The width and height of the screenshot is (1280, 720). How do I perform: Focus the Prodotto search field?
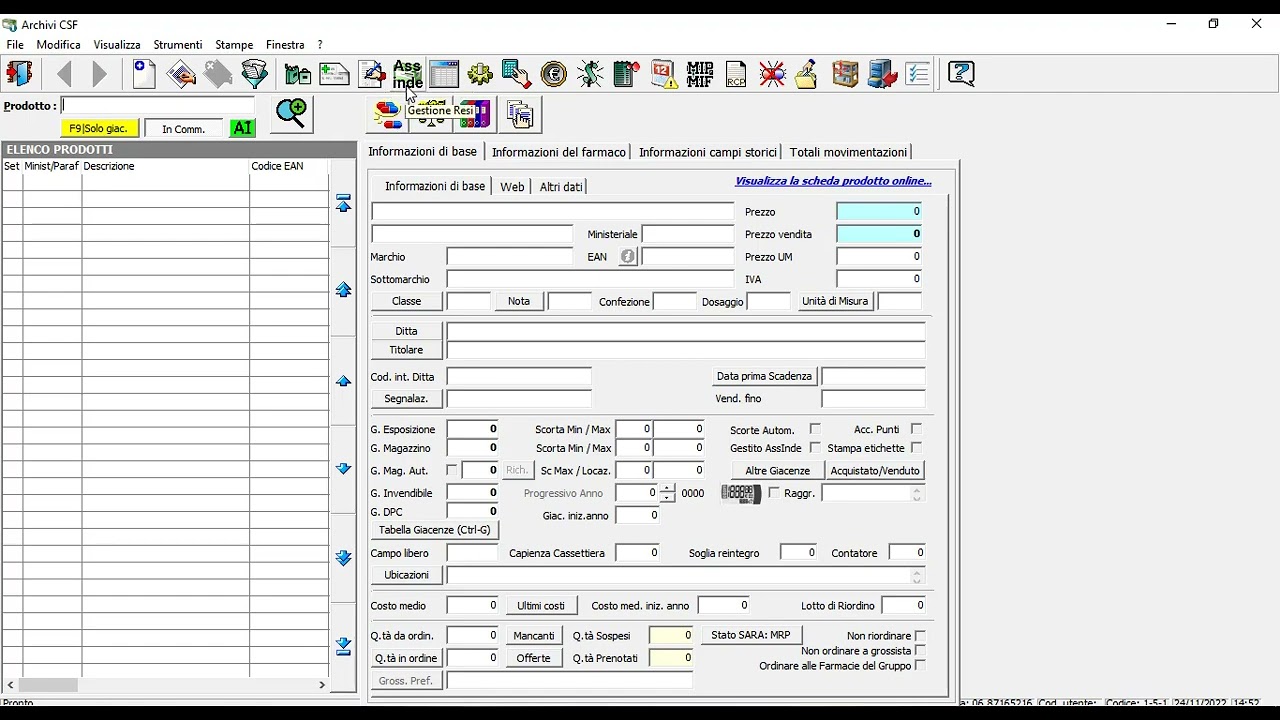click(x=157, y=105)
